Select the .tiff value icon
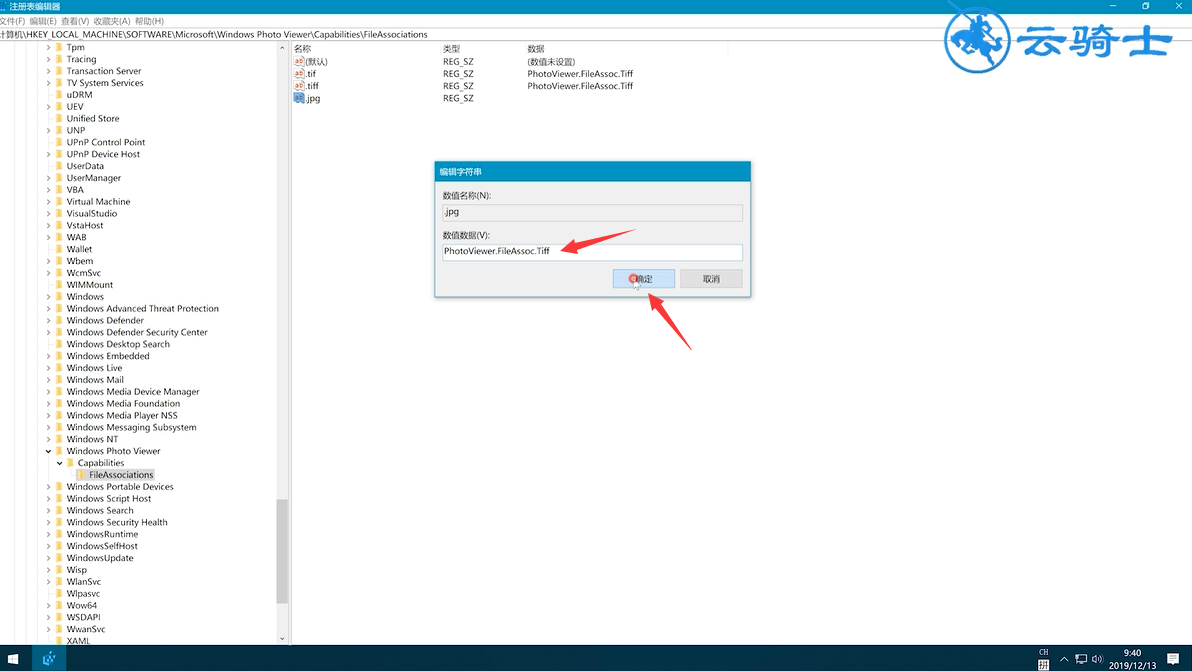The image size is (1192, 671). click(x=299, y=86)
